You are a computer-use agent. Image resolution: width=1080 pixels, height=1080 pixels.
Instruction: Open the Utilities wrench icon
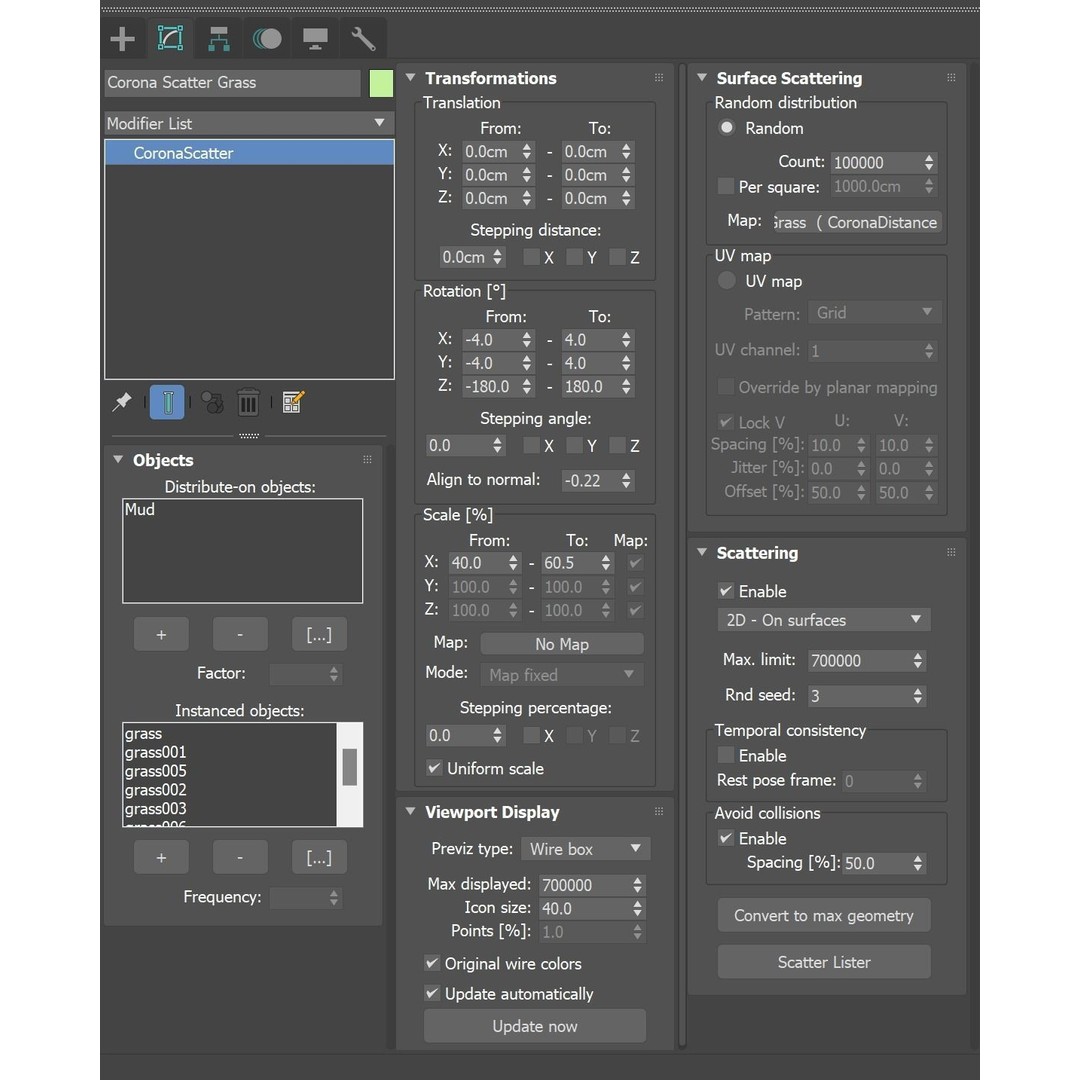click(363, 39)
